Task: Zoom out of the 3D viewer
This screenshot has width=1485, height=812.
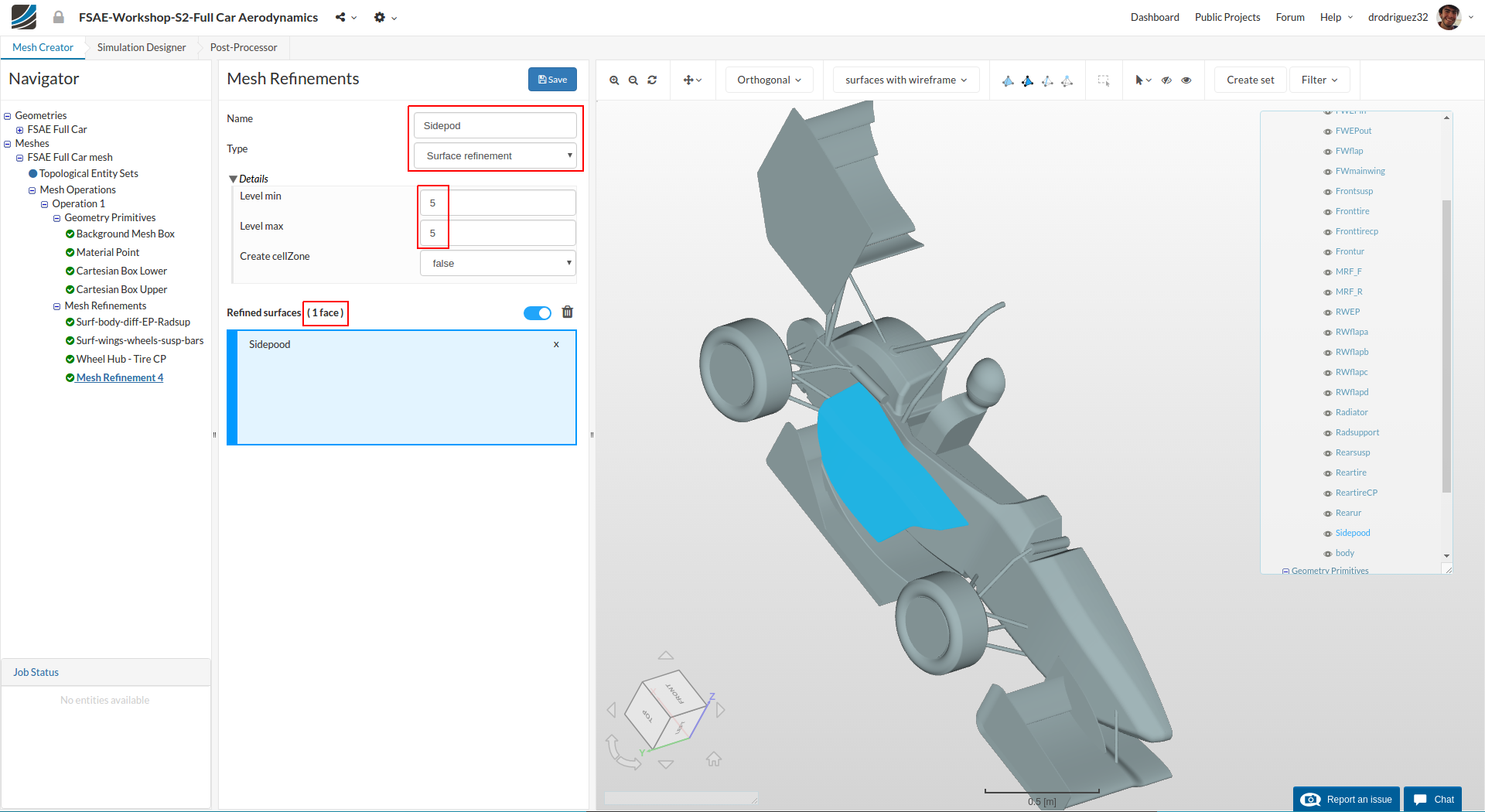Action: [x=633, y=80]
